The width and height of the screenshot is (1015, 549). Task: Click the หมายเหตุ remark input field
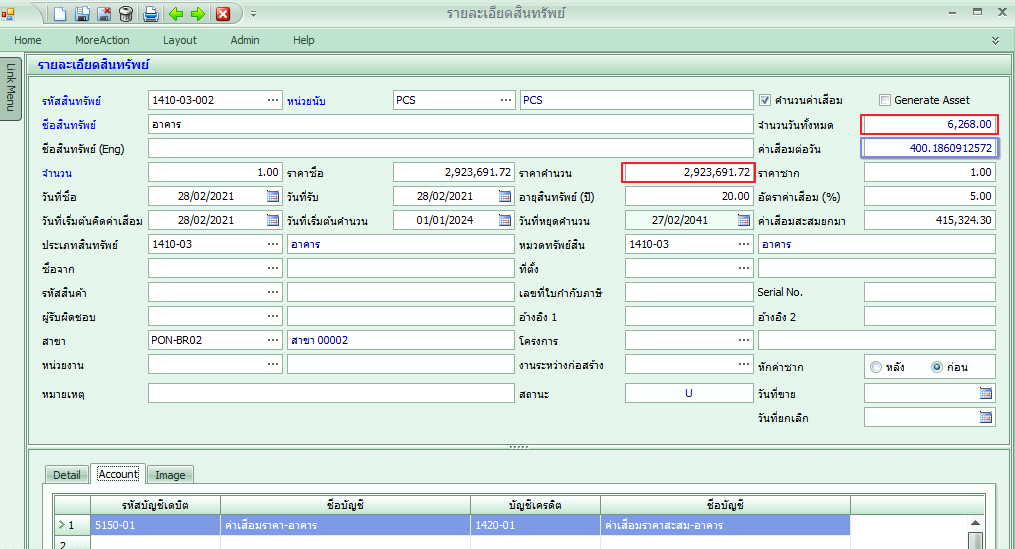click(x=330, y=393)
